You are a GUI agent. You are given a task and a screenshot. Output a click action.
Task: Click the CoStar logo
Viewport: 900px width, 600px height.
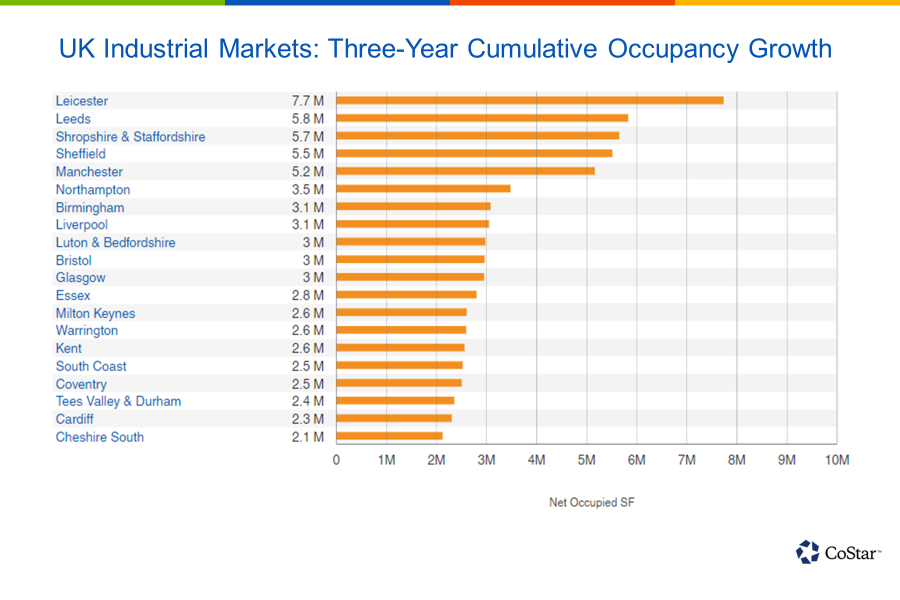(x=838, y=551)
